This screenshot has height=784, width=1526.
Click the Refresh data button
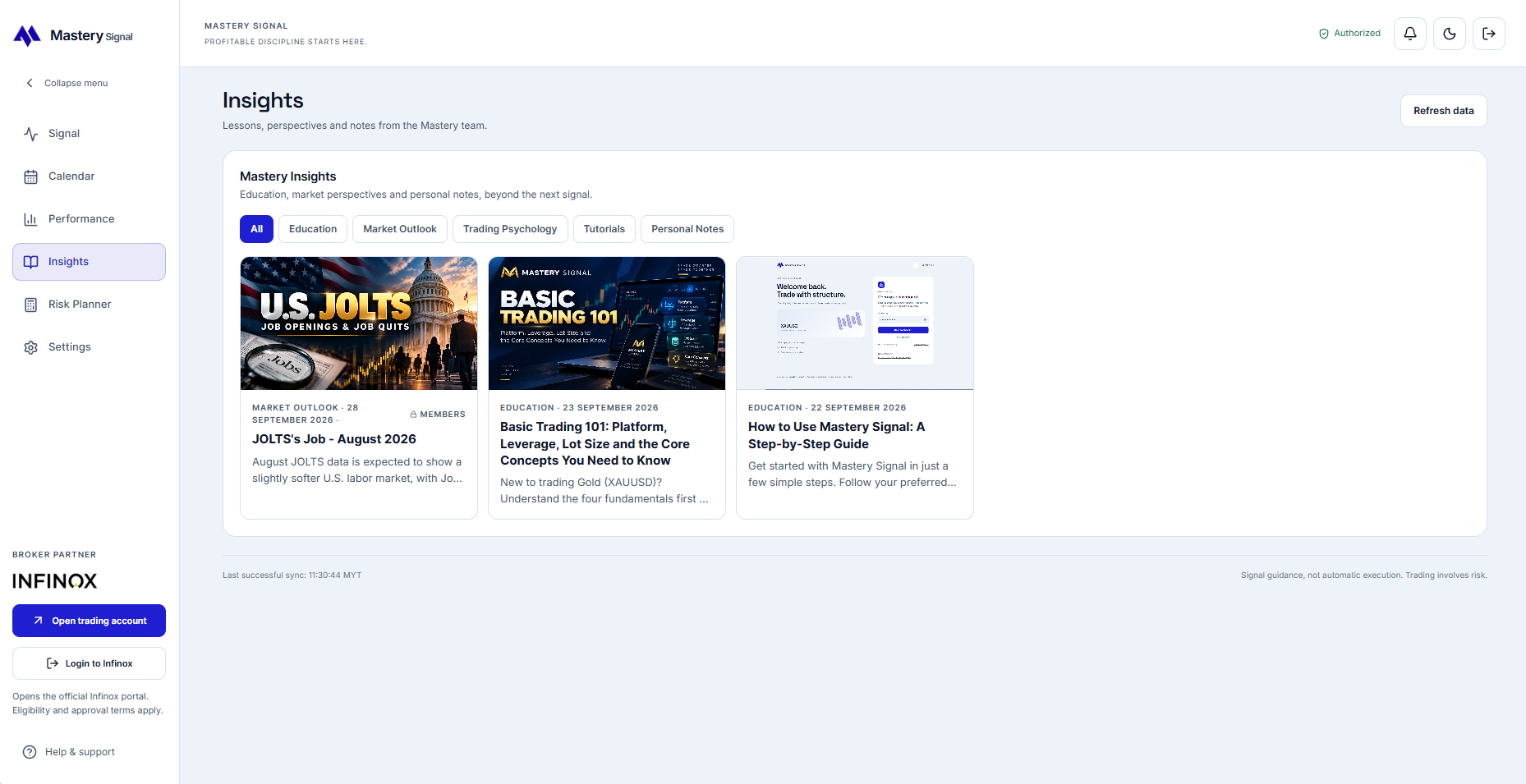[x=1444, y=111]
